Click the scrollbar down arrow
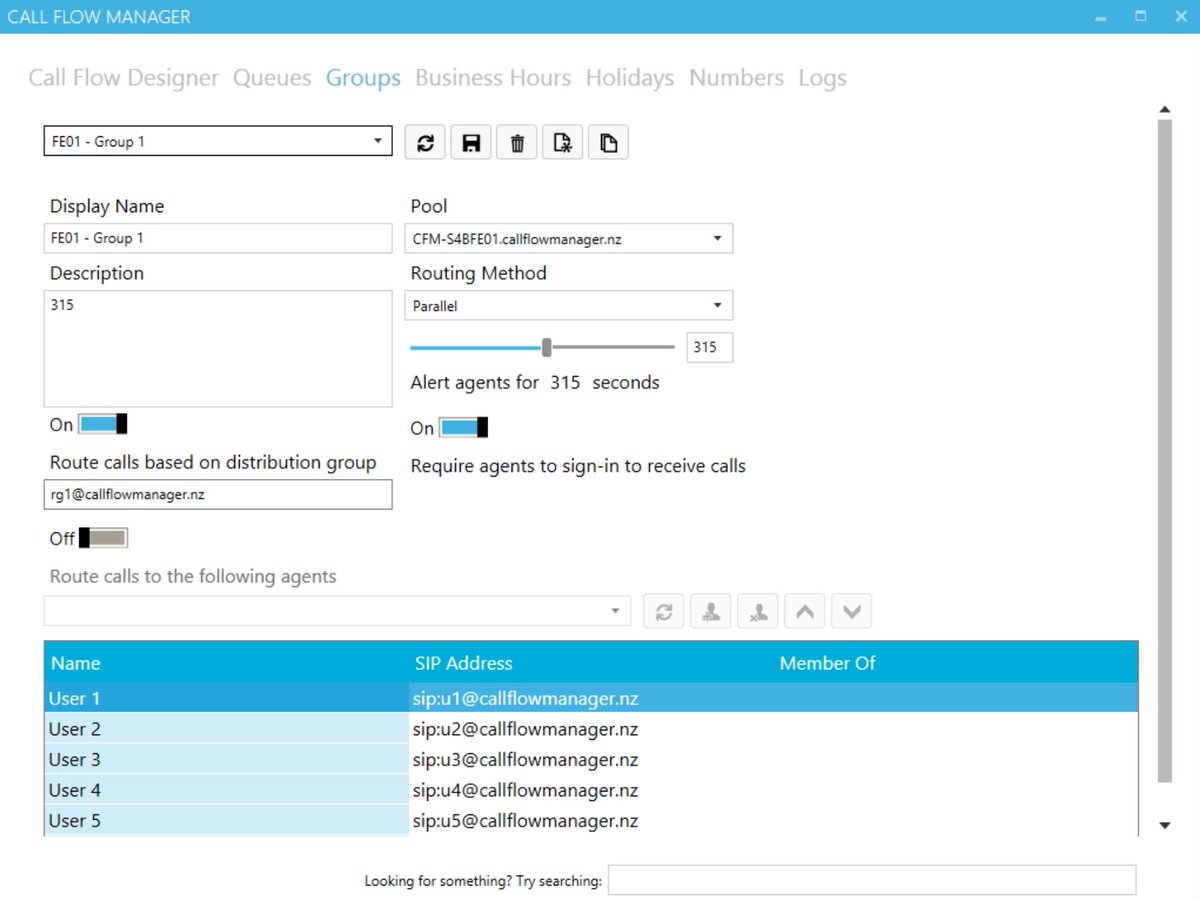1200x899 pixels. (x=1164, y=825)
